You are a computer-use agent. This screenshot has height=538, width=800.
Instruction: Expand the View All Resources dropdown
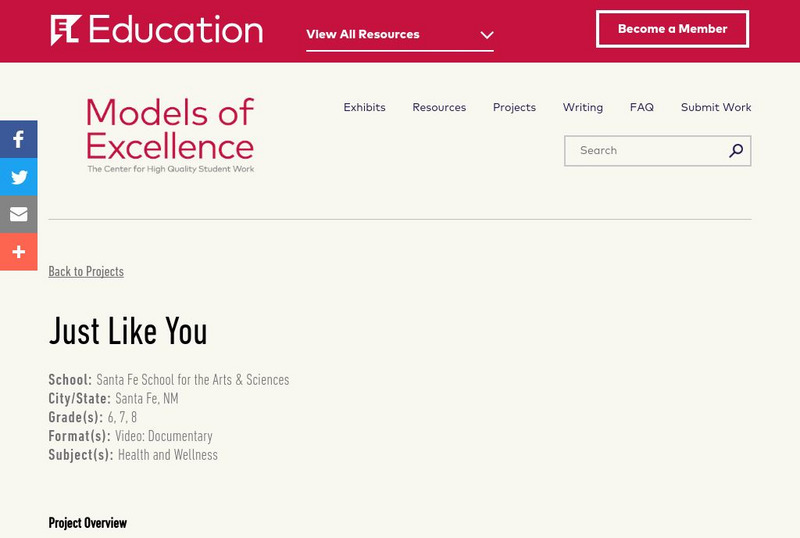363,34
